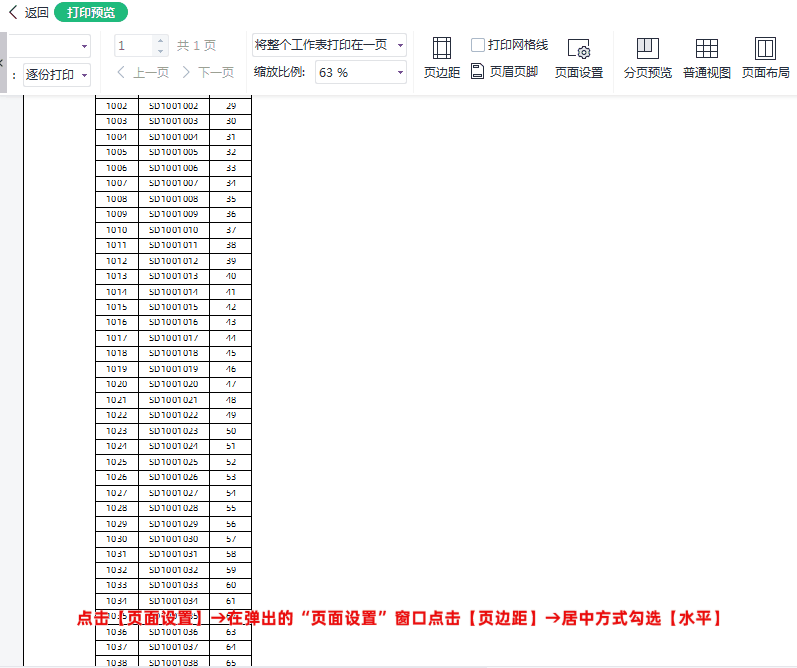Select the 打印预览 tab
The height and width of the screenshot is (668, 797).
coord(91,12)
